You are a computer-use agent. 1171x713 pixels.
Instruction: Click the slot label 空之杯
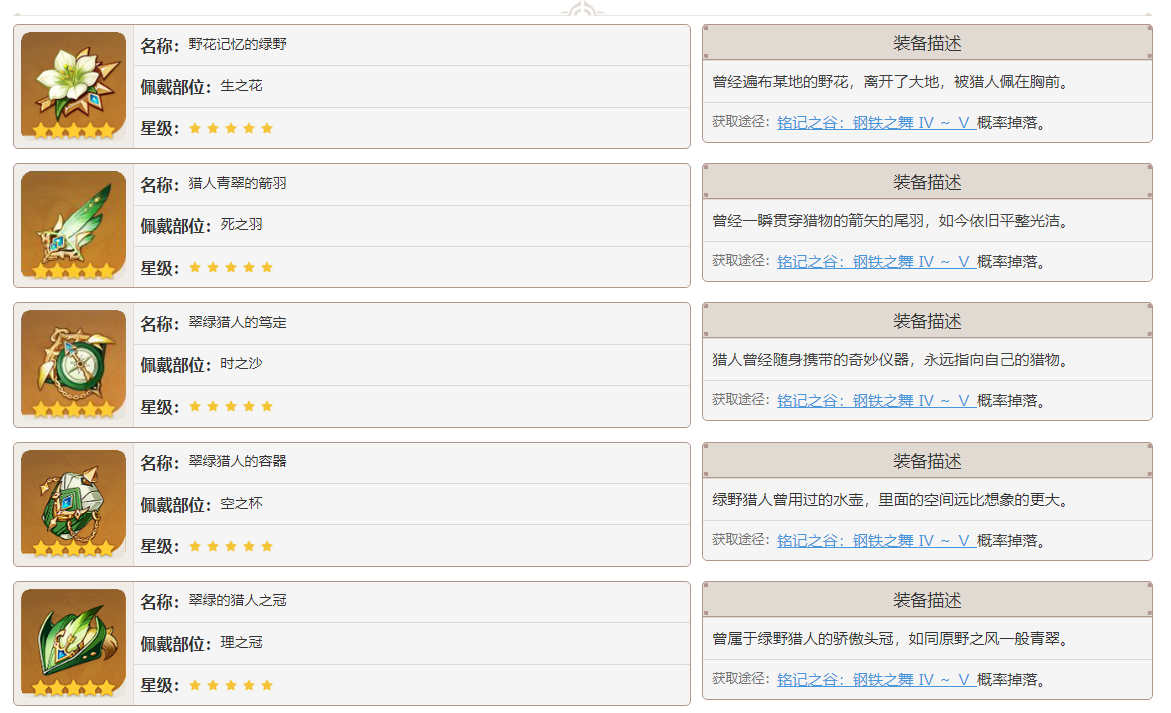pos(241,504)
